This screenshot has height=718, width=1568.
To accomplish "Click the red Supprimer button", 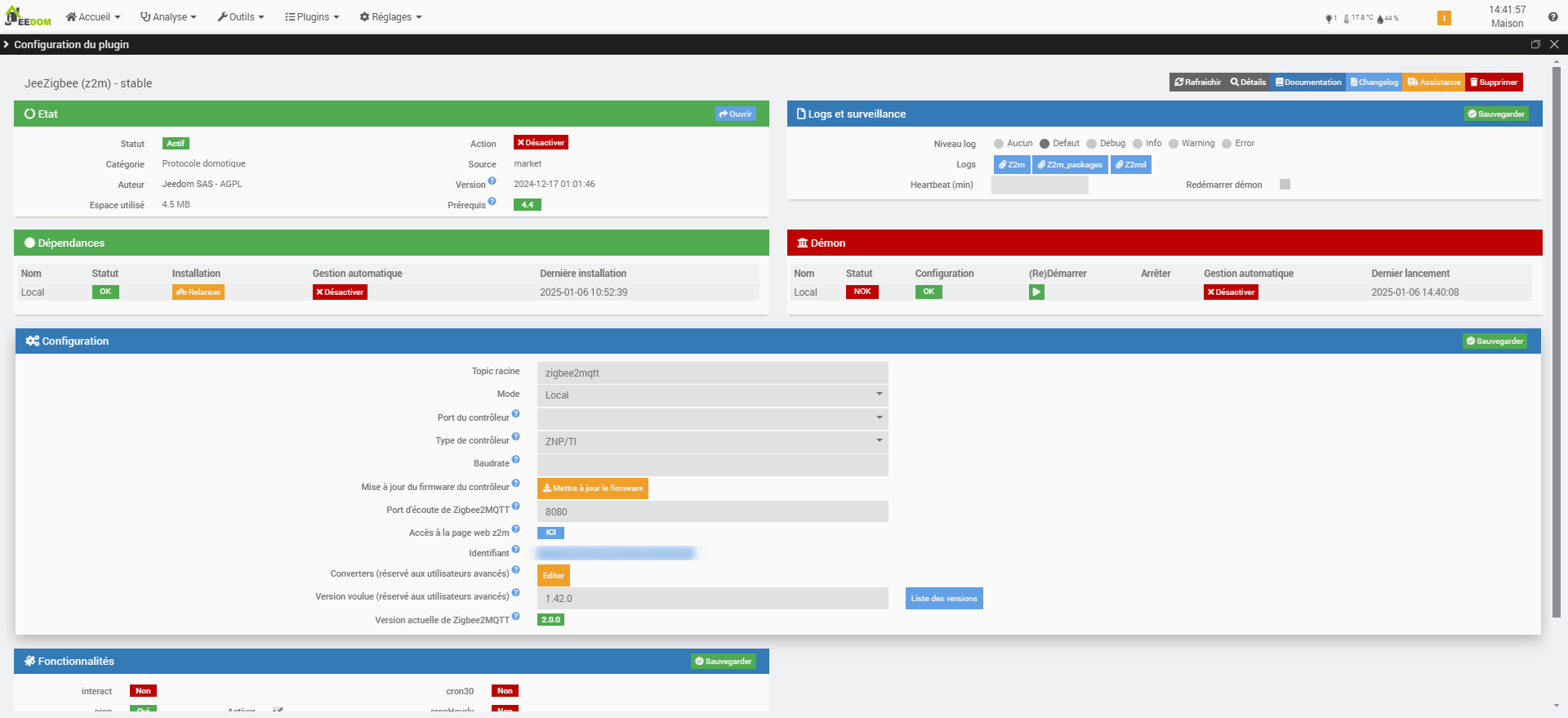I will coord(1494,82).
